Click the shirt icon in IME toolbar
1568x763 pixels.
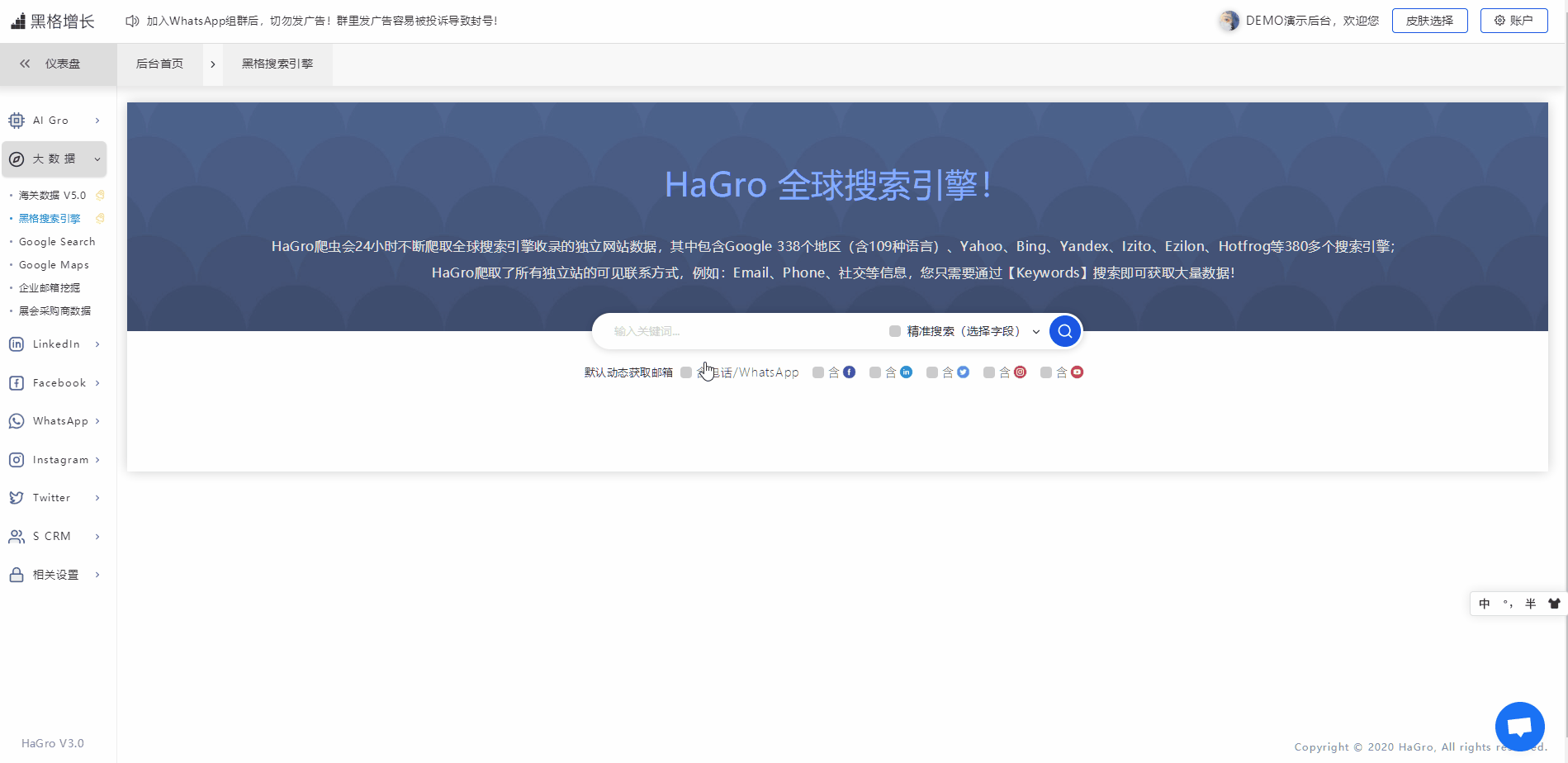(1554, 604)
